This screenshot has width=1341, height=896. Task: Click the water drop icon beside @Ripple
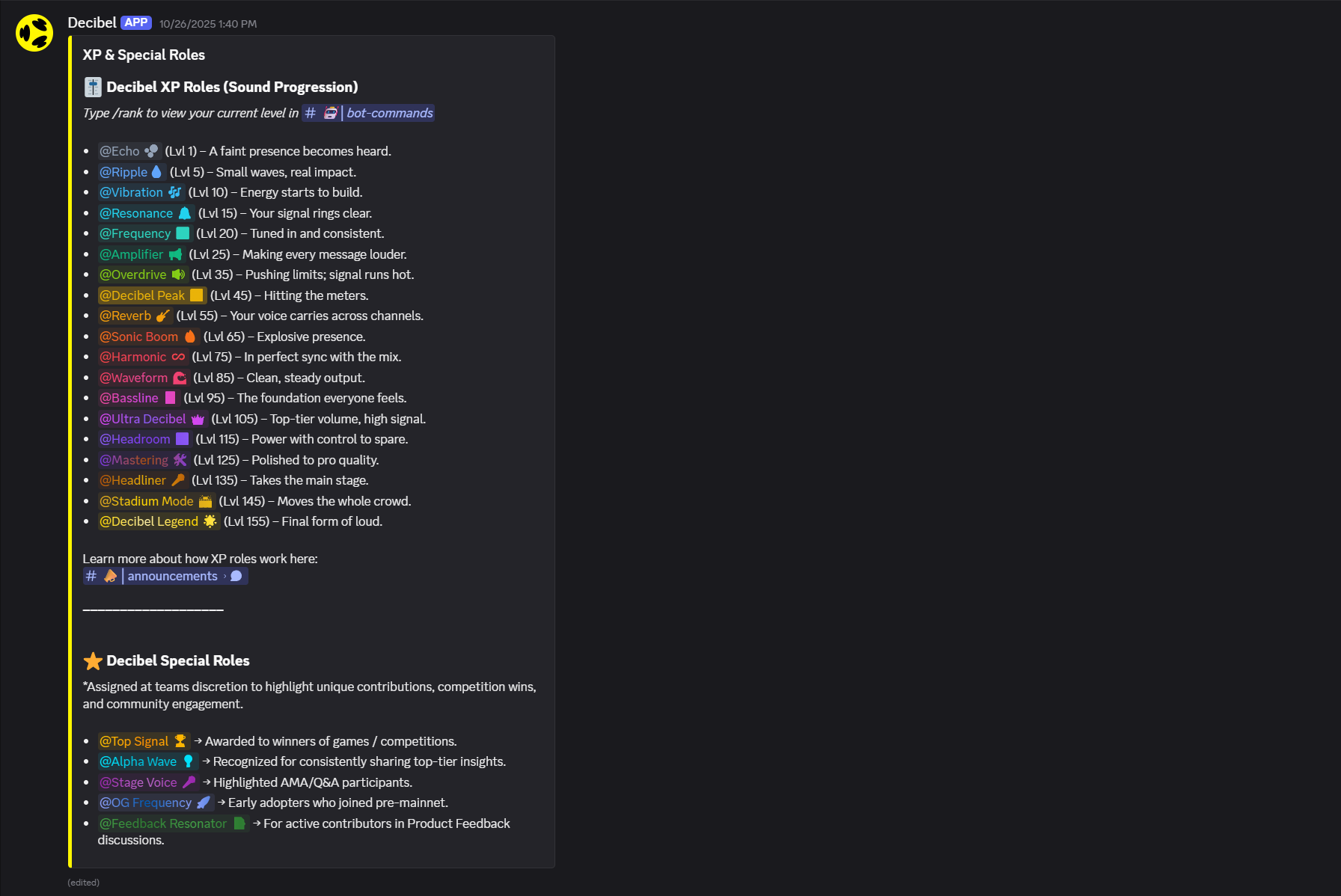(x=156, y=172)
